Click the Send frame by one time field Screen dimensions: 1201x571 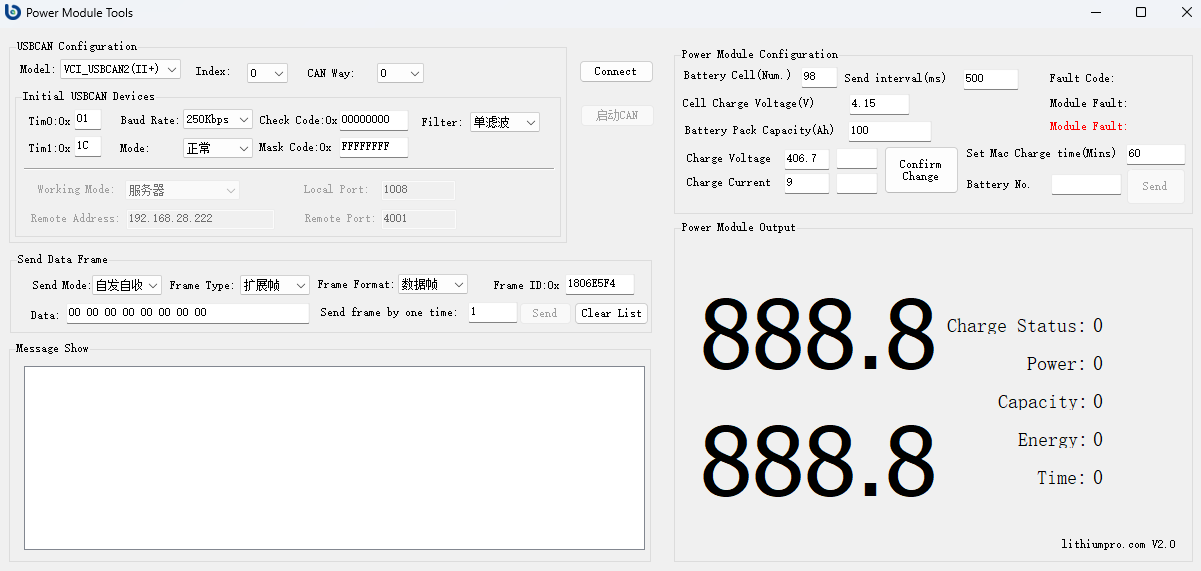tap(493, 313)
